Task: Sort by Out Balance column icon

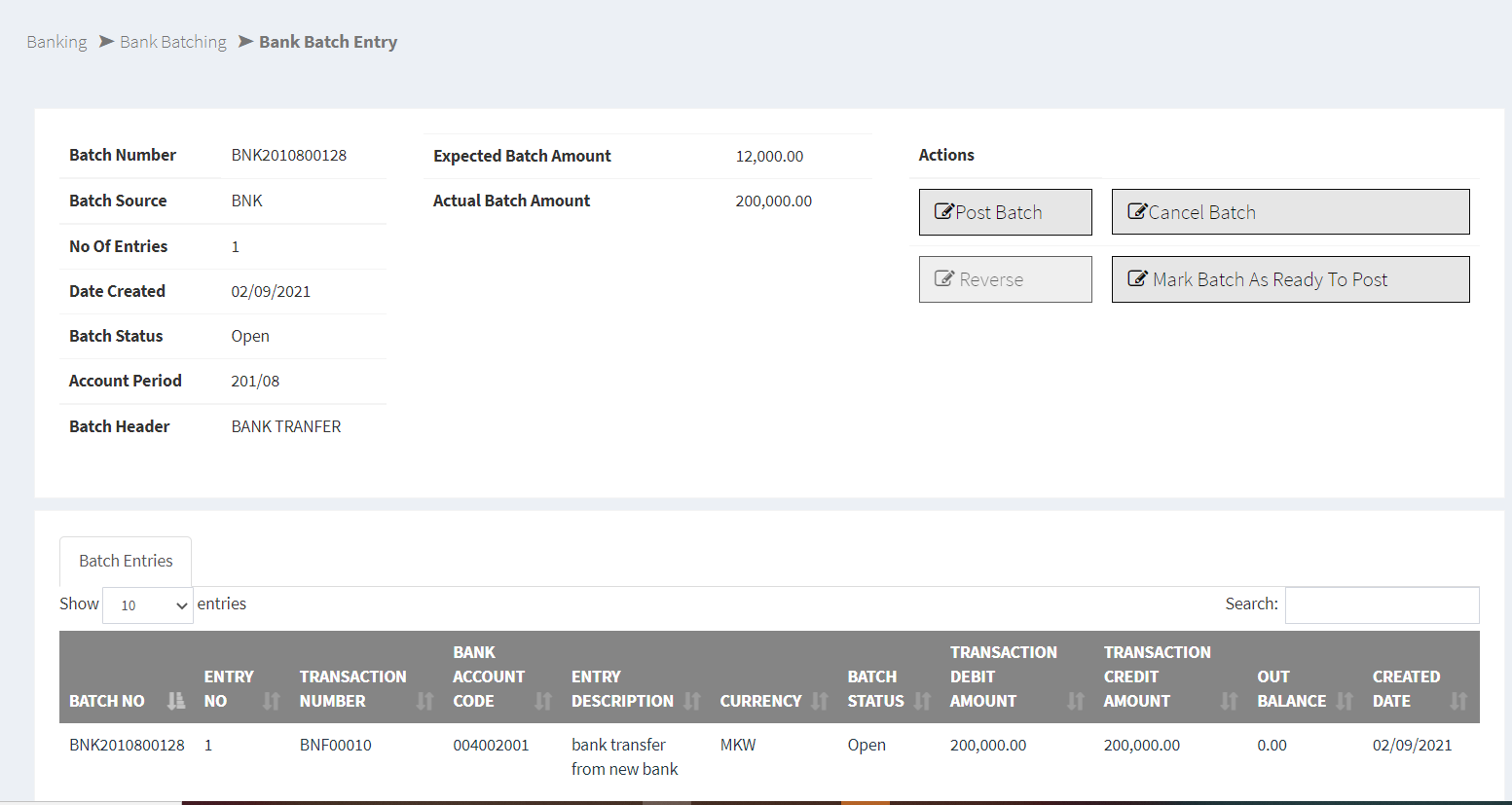Action: point(1345,701)
